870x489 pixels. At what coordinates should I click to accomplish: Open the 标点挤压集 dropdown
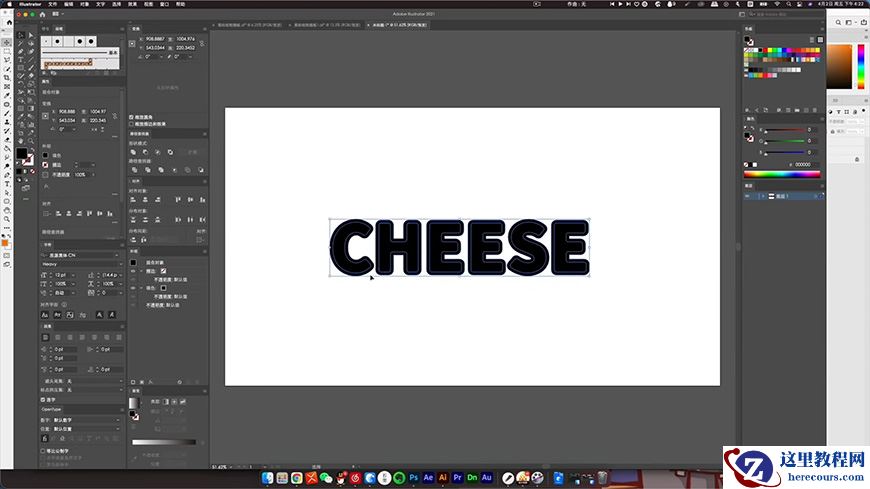tap(121, 390)
